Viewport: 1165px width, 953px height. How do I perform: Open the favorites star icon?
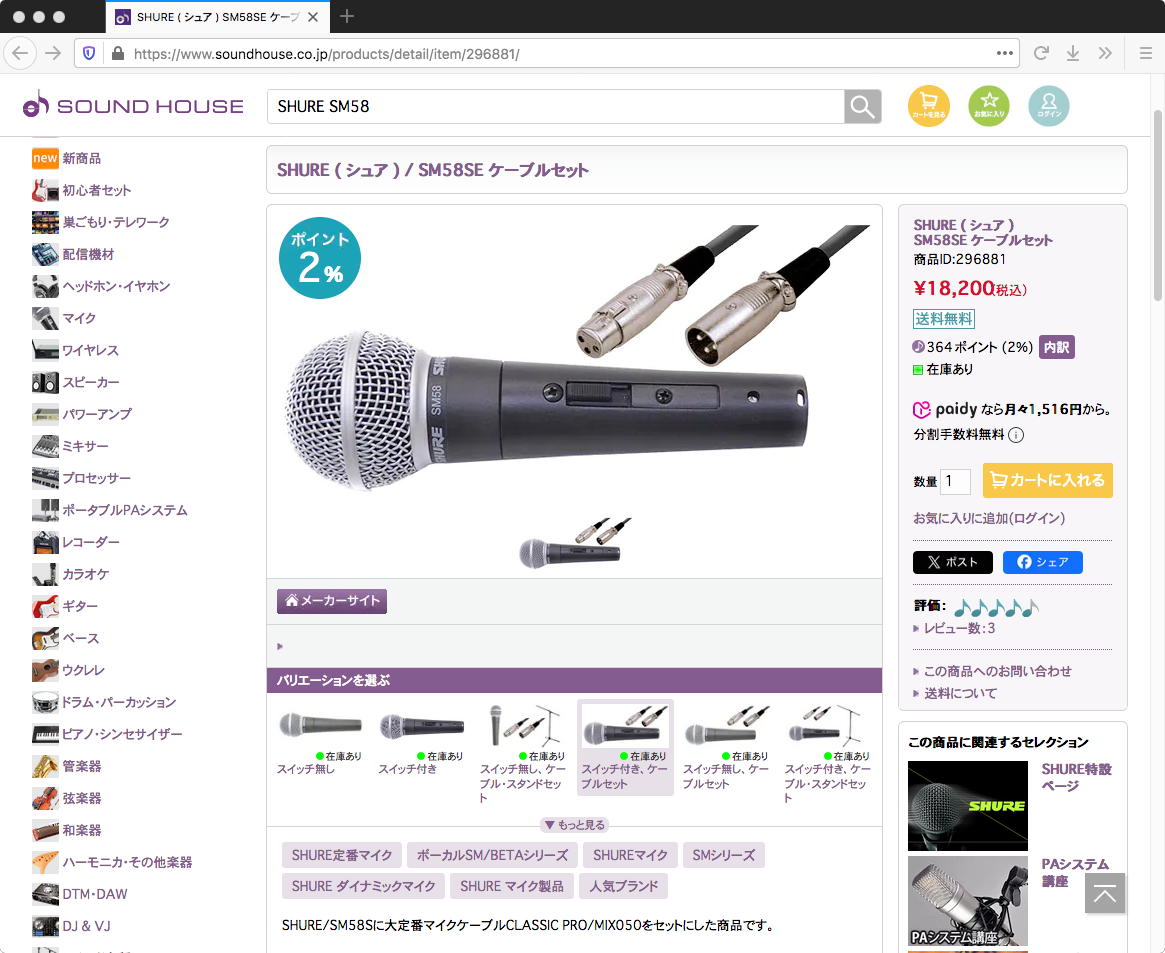(988, 106)
